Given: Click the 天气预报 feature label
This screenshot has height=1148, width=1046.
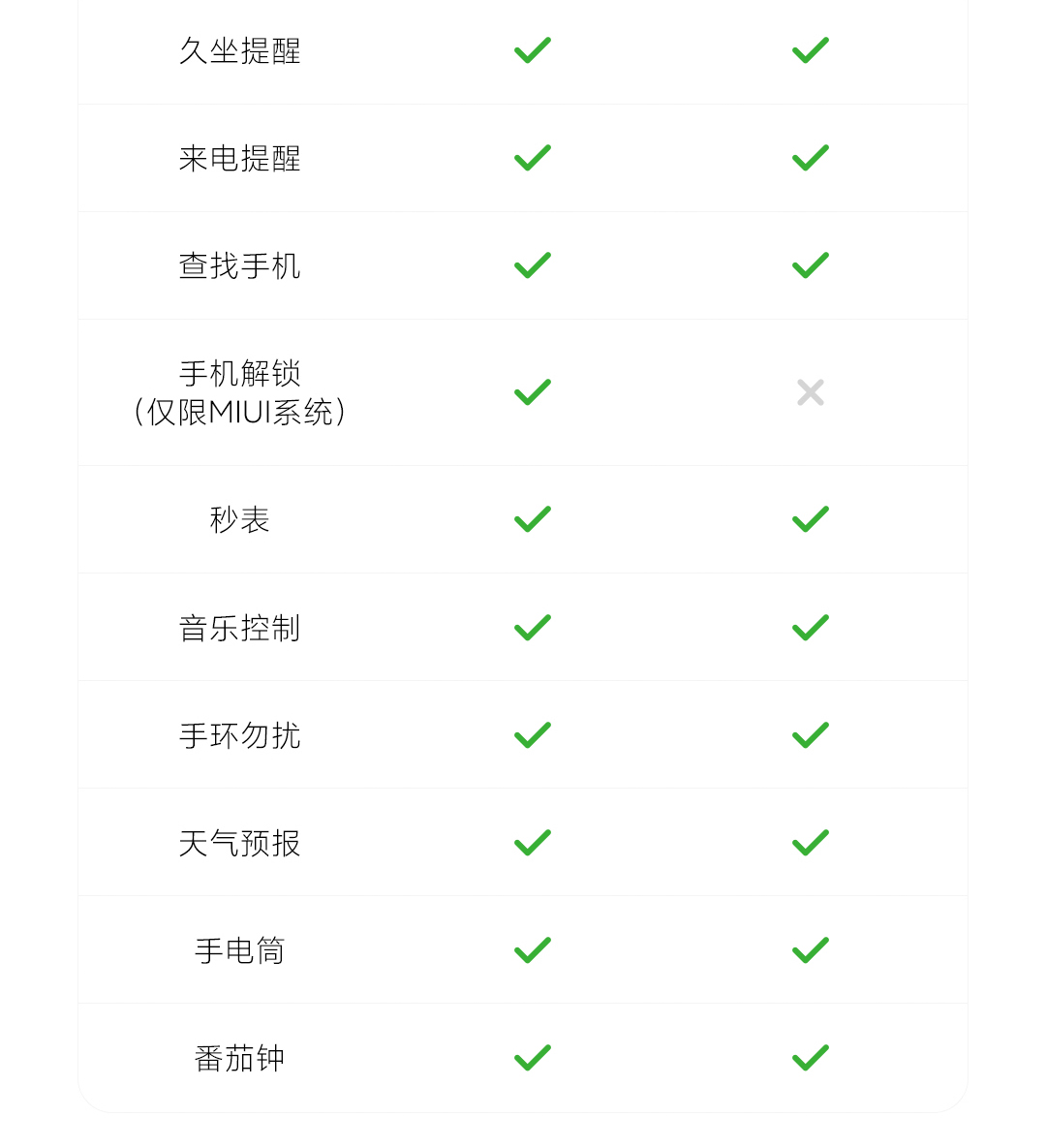Looking at the screenshot, I should (x=239, y=844).
